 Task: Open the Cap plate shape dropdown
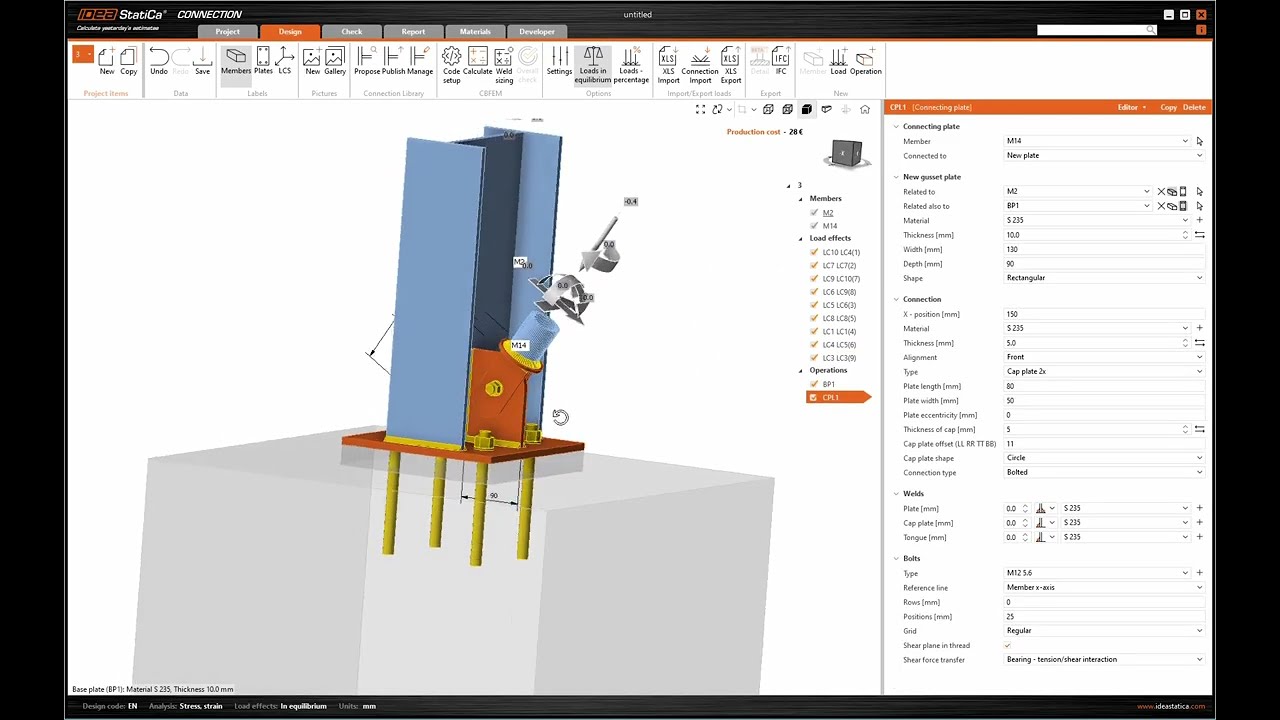pyautogui.click(x=1104, y=458)
